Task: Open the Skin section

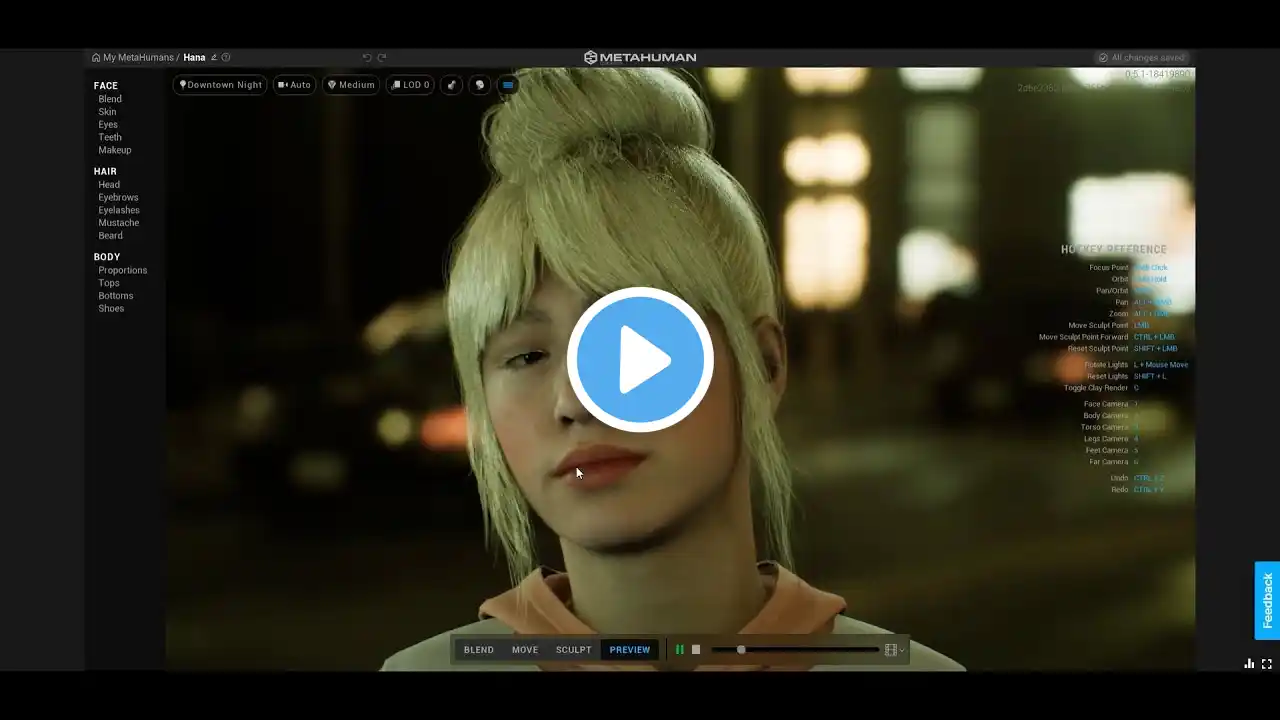Action: (x=107, y=112)
